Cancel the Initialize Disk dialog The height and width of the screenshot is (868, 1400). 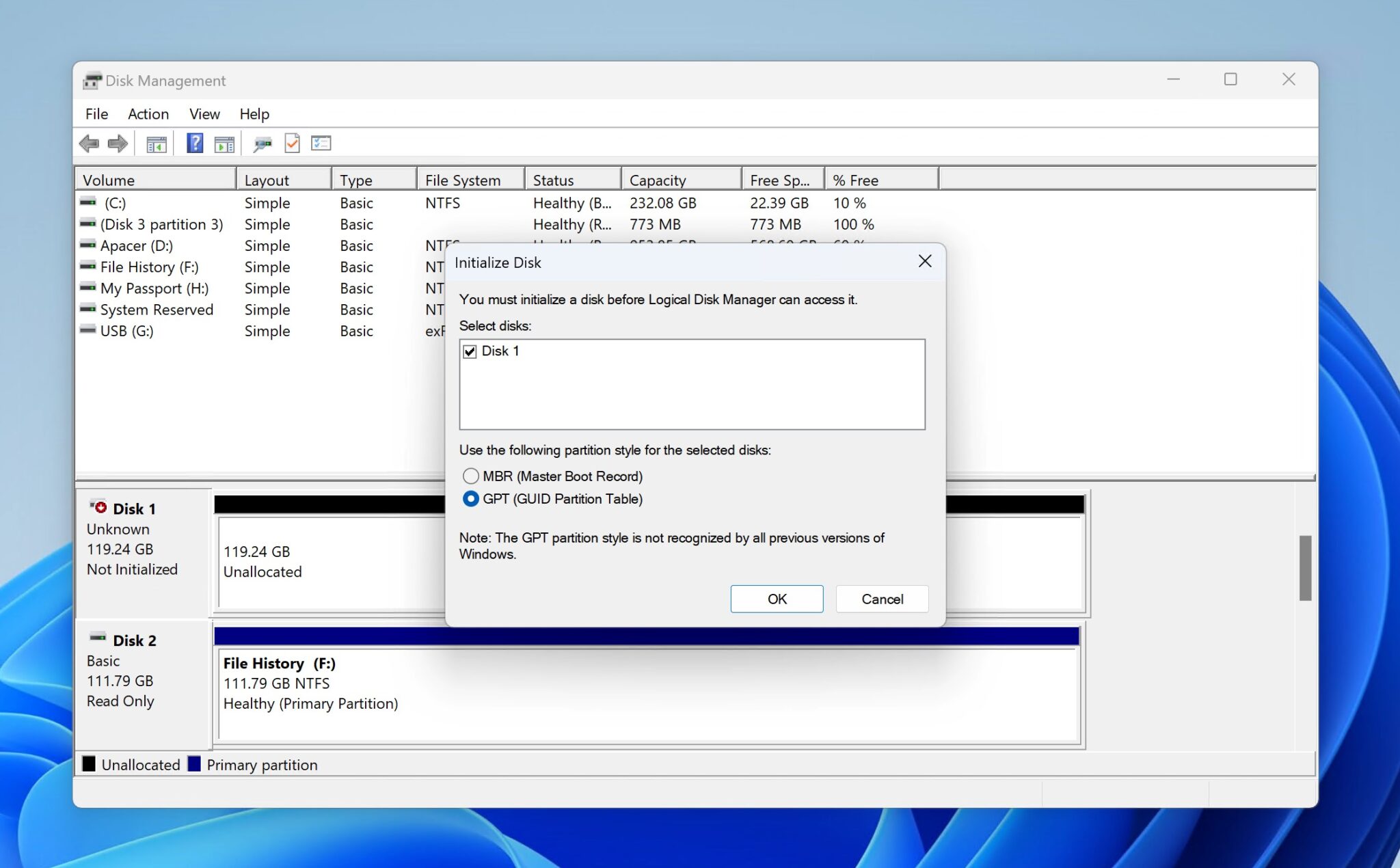882,599
